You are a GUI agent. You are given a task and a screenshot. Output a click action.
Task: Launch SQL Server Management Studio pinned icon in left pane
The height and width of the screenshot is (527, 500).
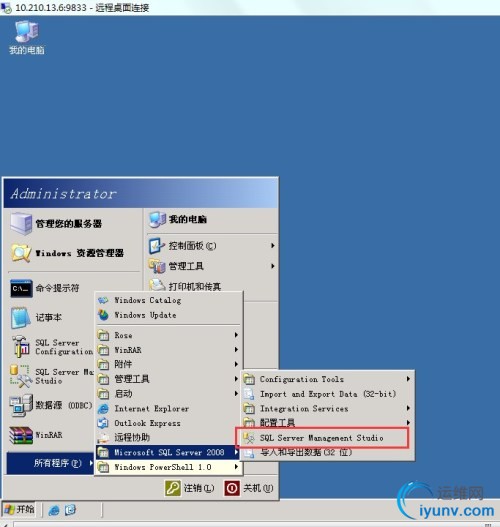click(x=21, y=376)
